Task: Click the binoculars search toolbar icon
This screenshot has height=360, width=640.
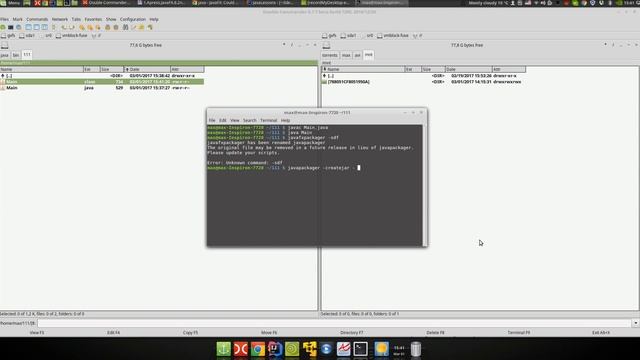Action: pyautogui.click(x=125, y=27)
